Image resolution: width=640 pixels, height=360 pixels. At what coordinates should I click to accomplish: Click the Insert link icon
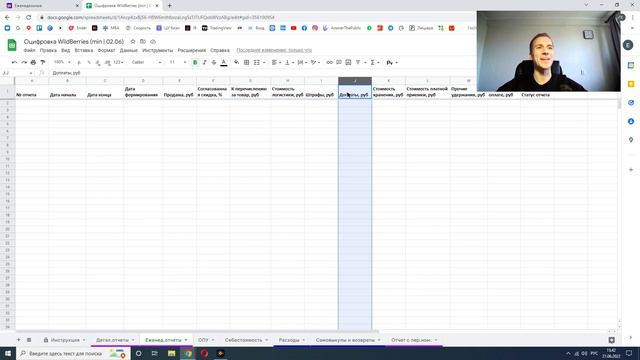point(329,62)
